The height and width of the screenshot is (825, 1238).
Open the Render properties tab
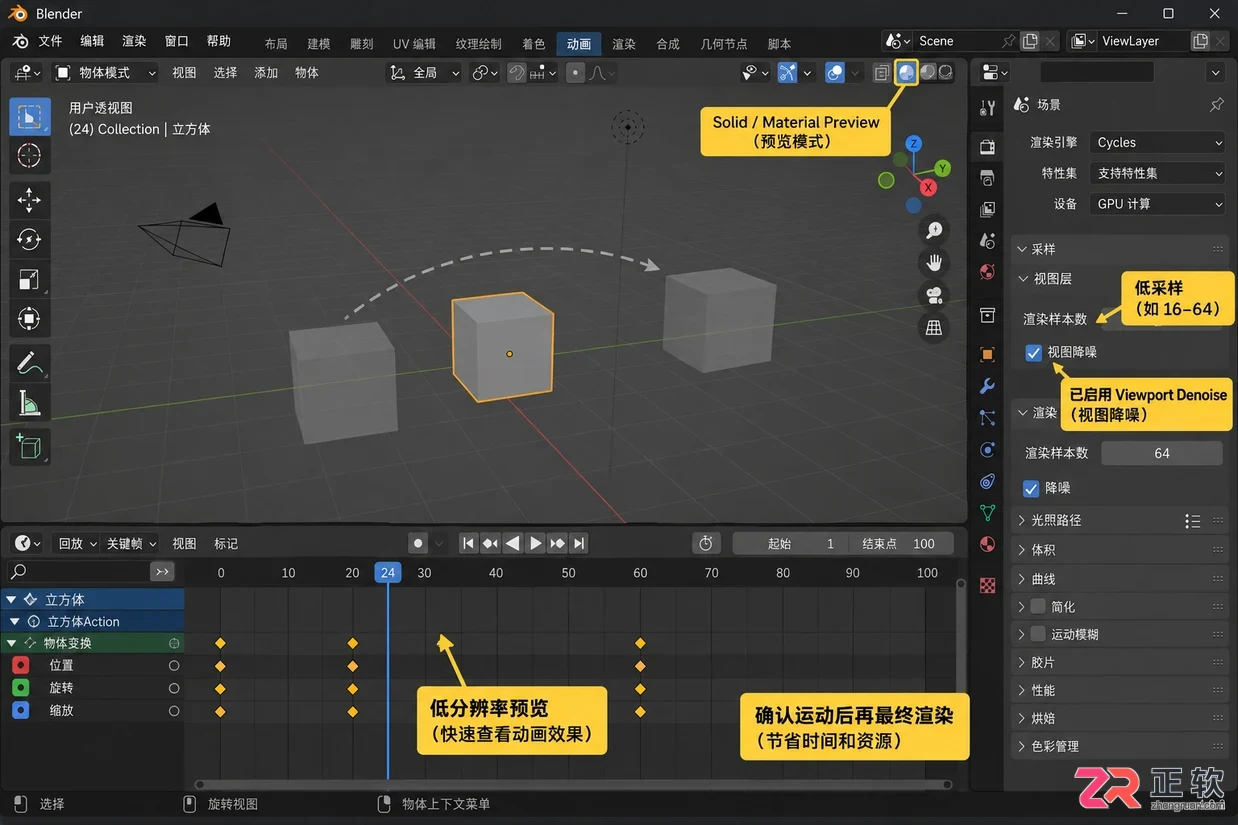(x=987, y=147)
